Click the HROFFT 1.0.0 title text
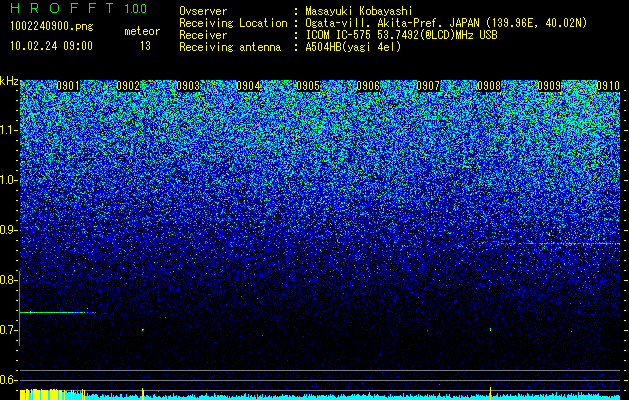629x400 pixels. 79,8
